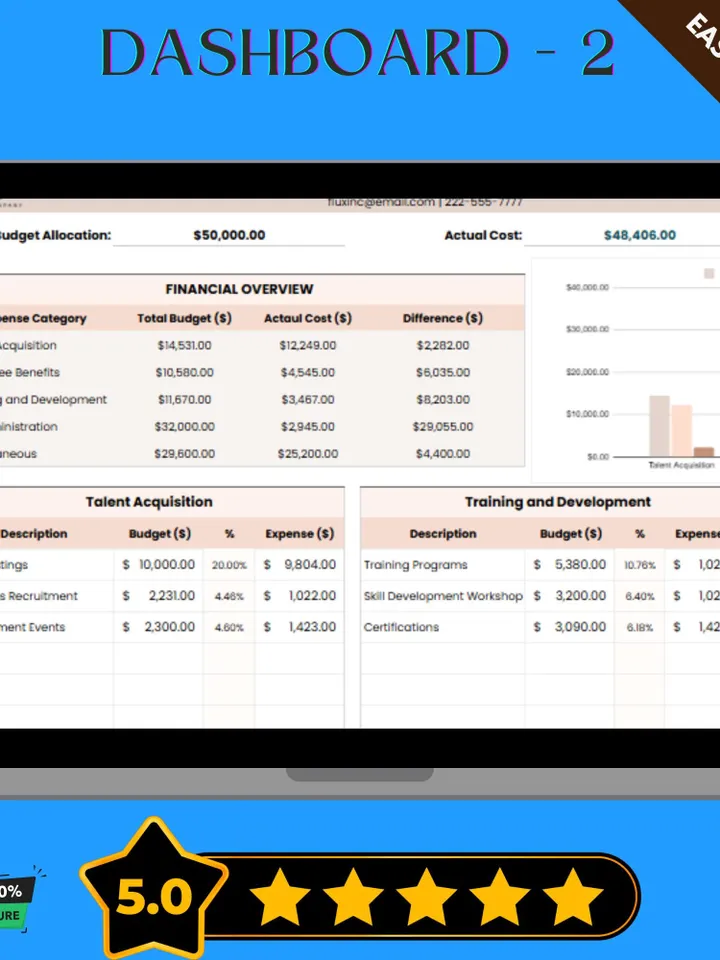Viewport: 720px width, 960px height.
Task: Select the $25,200.00 actual cost cell
Action: 308,454
